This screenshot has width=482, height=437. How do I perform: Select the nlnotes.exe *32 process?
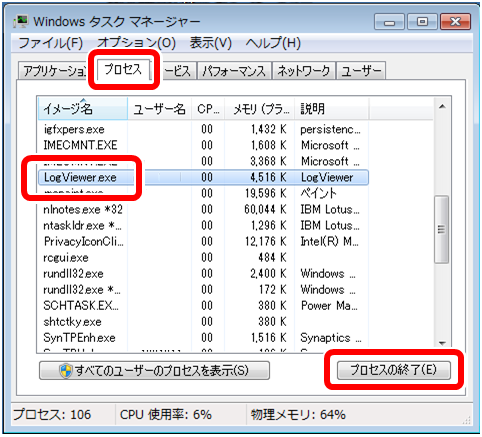203,209
